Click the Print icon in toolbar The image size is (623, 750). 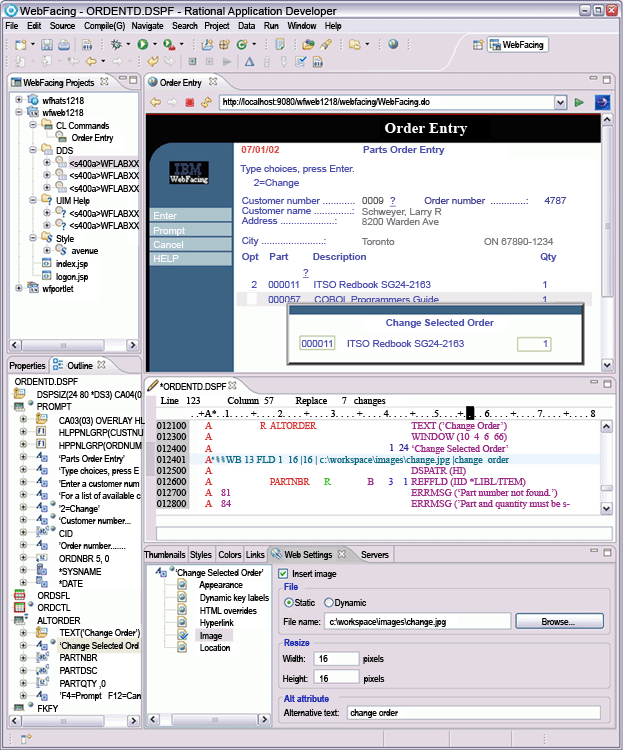[x=64, y=45]
